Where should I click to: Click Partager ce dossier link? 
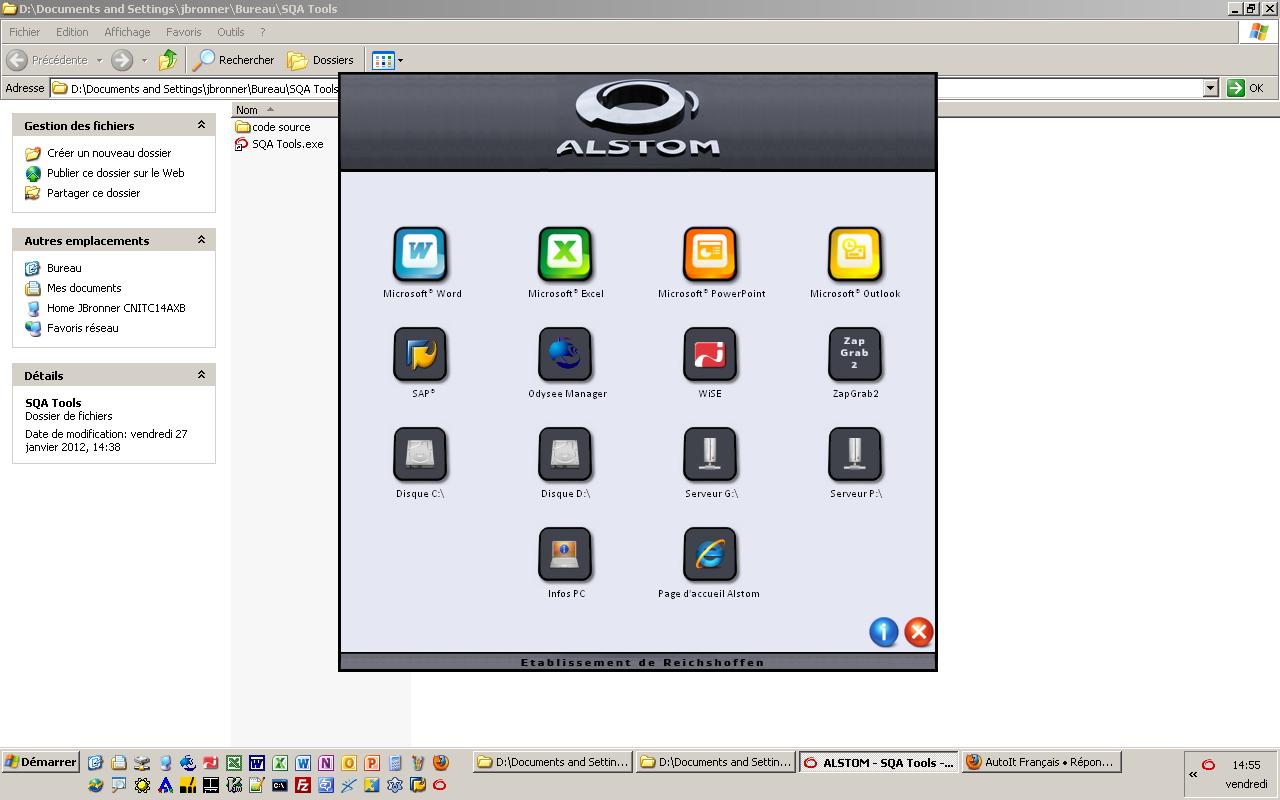94,193
